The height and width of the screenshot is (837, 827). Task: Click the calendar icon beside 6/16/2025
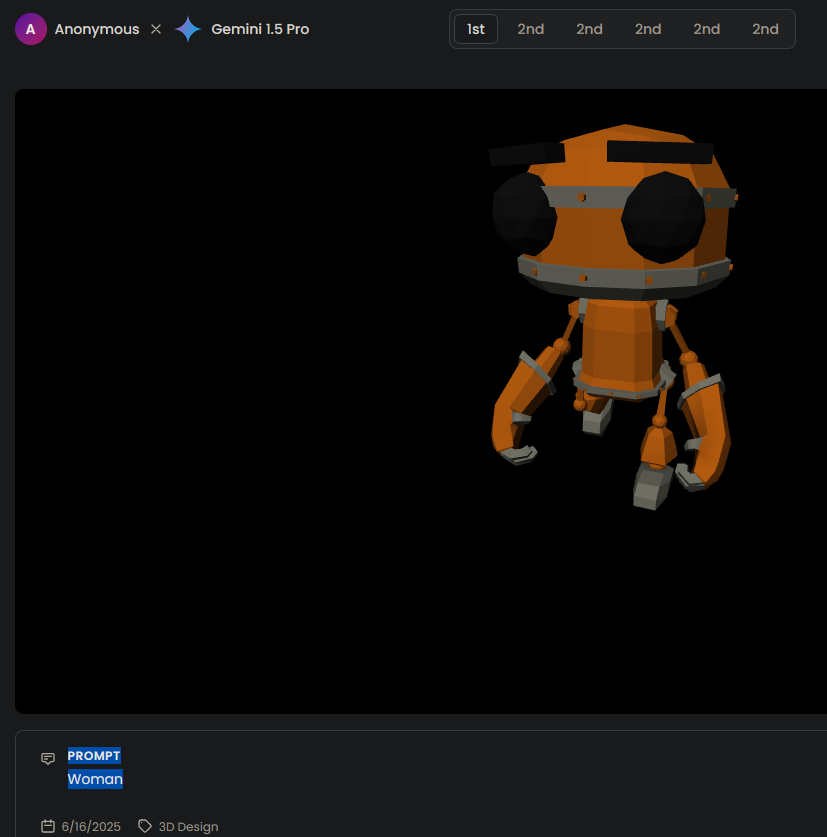pyautogui.click(x=48, y=826)
